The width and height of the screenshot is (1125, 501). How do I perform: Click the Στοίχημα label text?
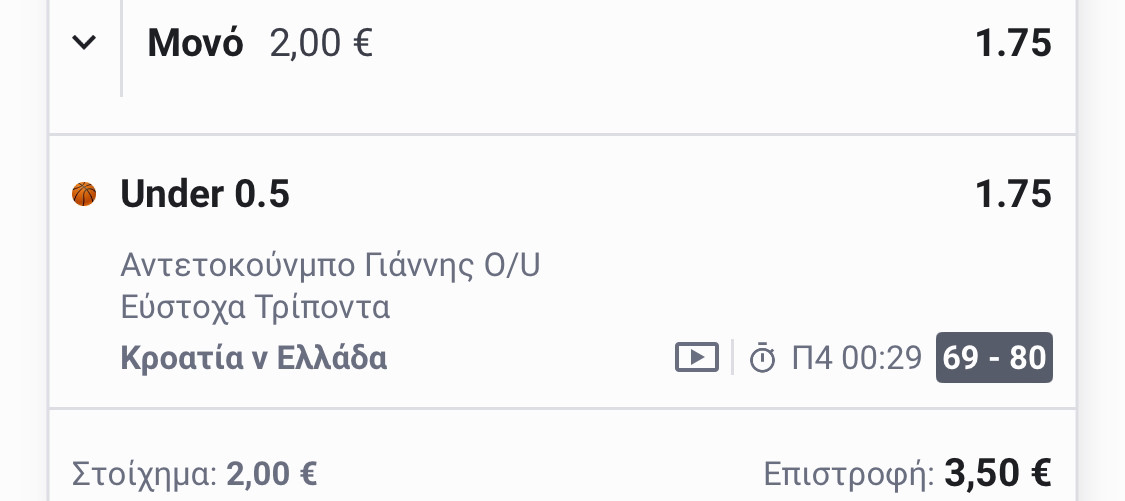tap(145, 474)
